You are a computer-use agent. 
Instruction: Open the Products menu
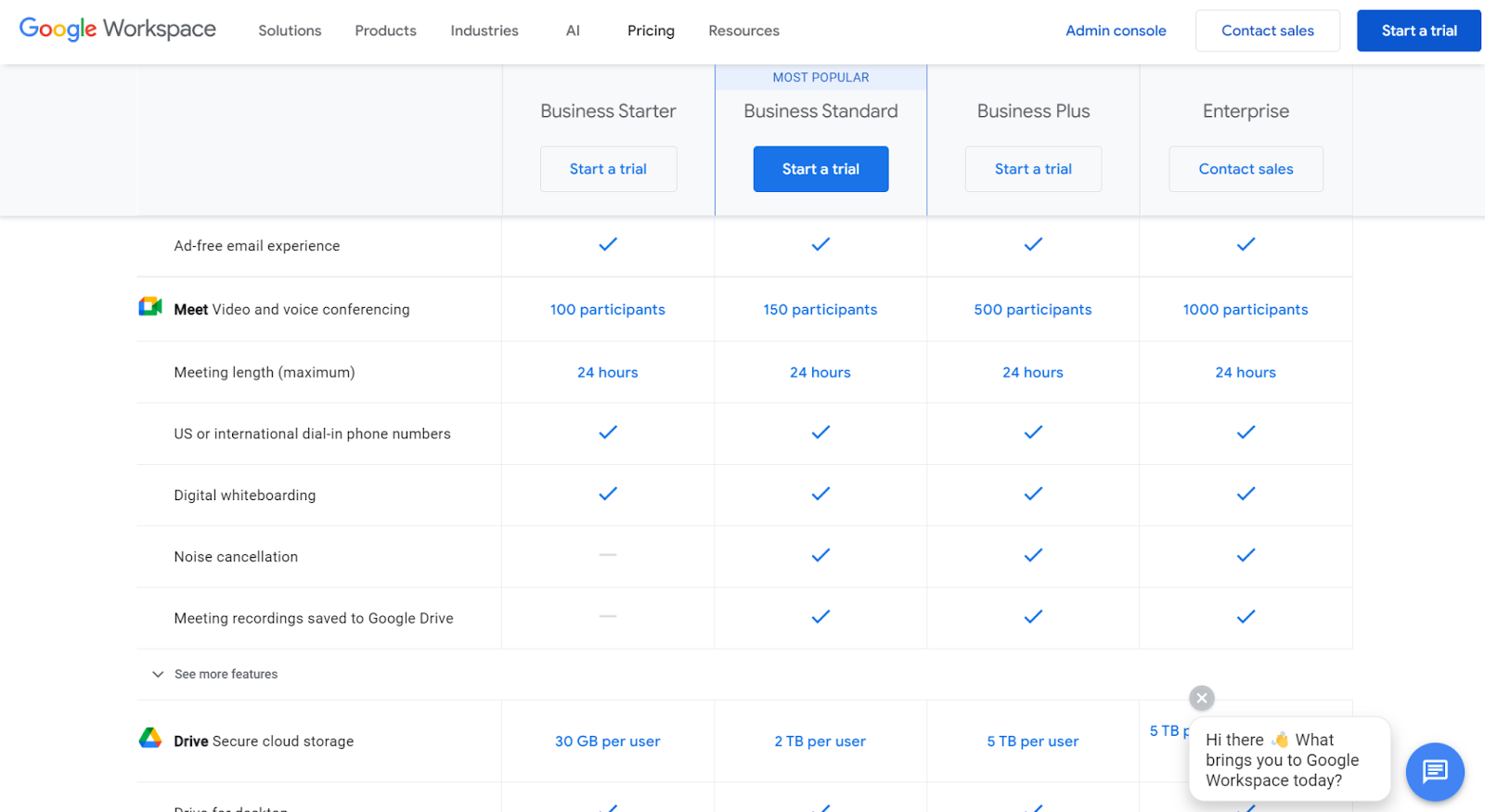[385, 31]
